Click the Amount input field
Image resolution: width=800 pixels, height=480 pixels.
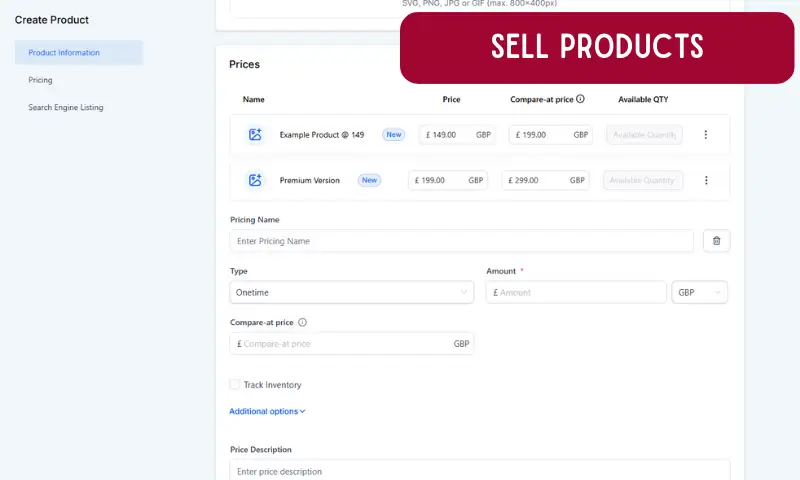pyautogui.click(x=576, y=292)
